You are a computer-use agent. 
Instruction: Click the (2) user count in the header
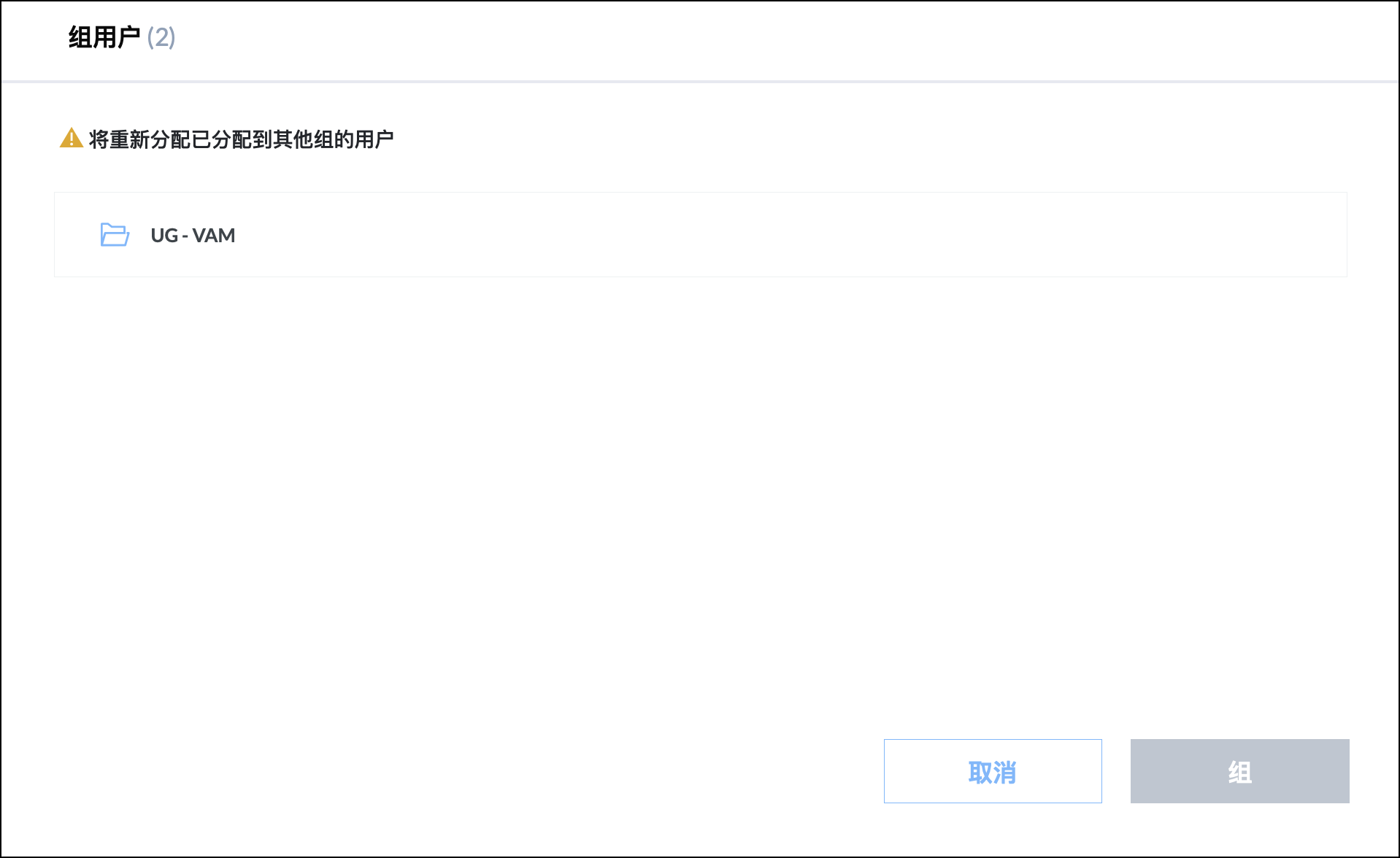161,37
